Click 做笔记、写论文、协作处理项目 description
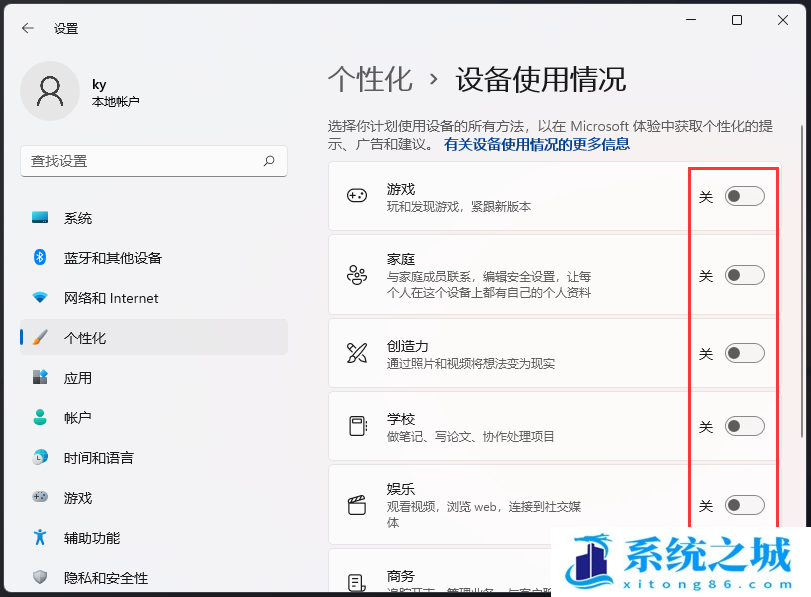This screenshot has width=811, height=597. pyautogui.click(x=470, y=436)
